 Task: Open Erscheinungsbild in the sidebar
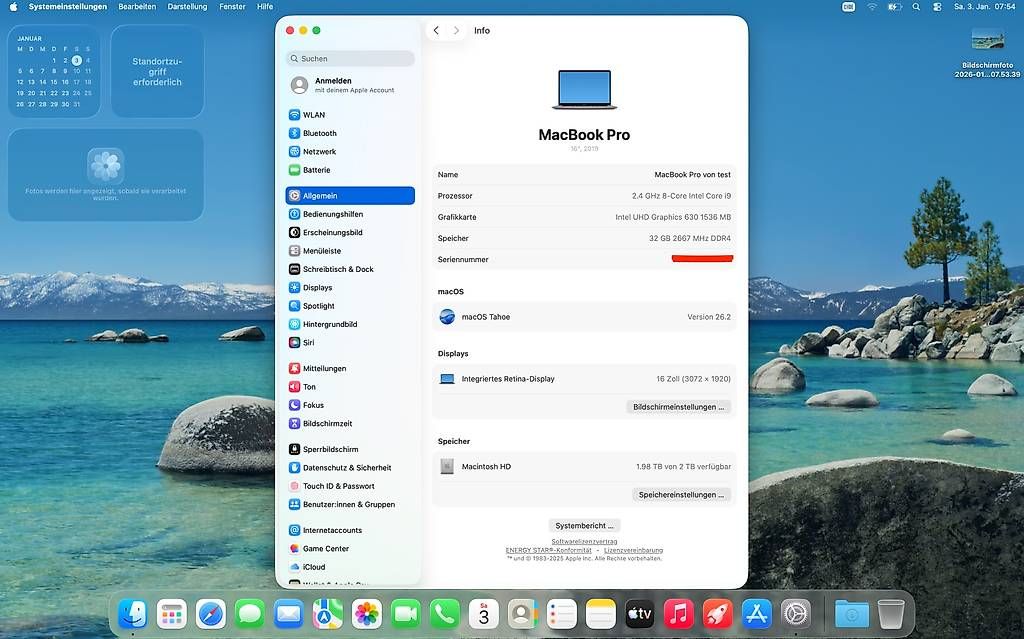point(350,233)
